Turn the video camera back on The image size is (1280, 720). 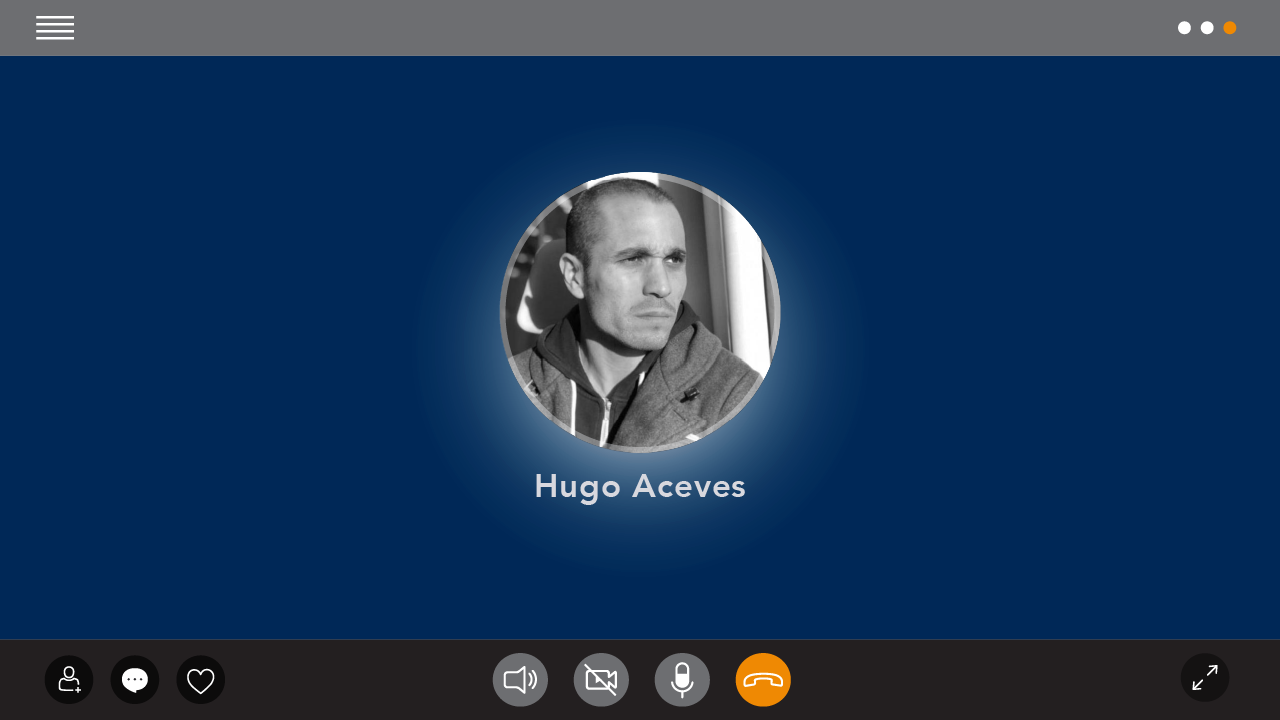coord(601,680)
